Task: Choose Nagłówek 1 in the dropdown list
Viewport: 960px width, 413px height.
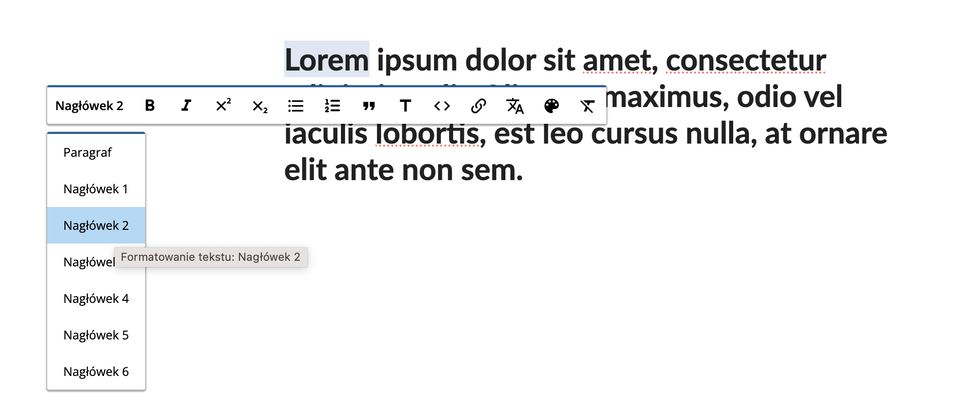Action: 96,189
